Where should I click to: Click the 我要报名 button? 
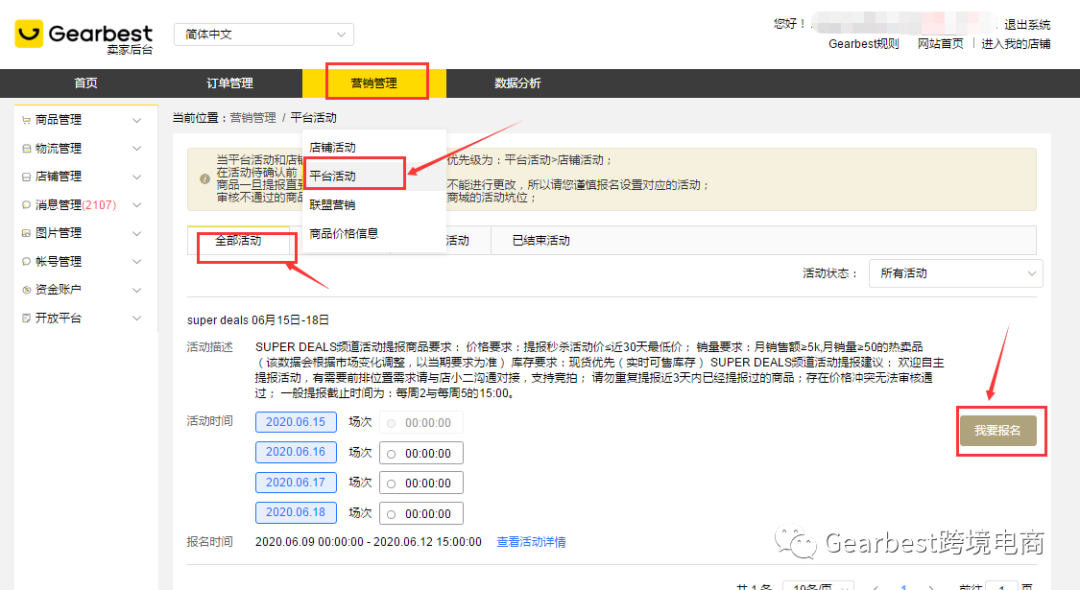998,431
